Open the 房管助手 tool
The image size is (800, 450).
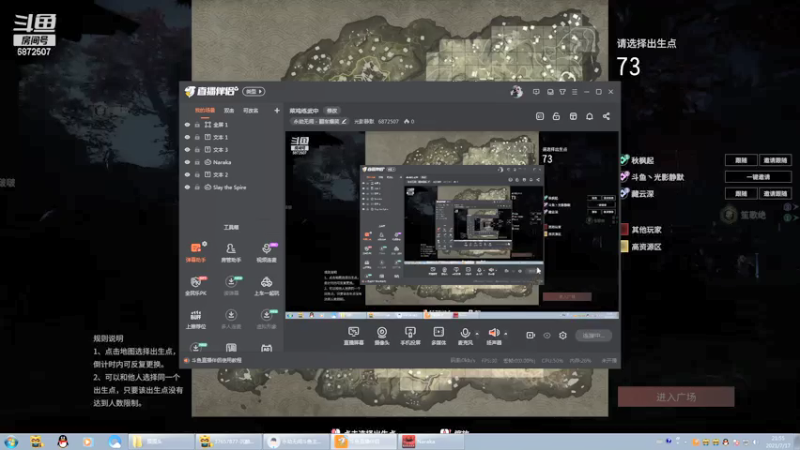click(231, 253)
